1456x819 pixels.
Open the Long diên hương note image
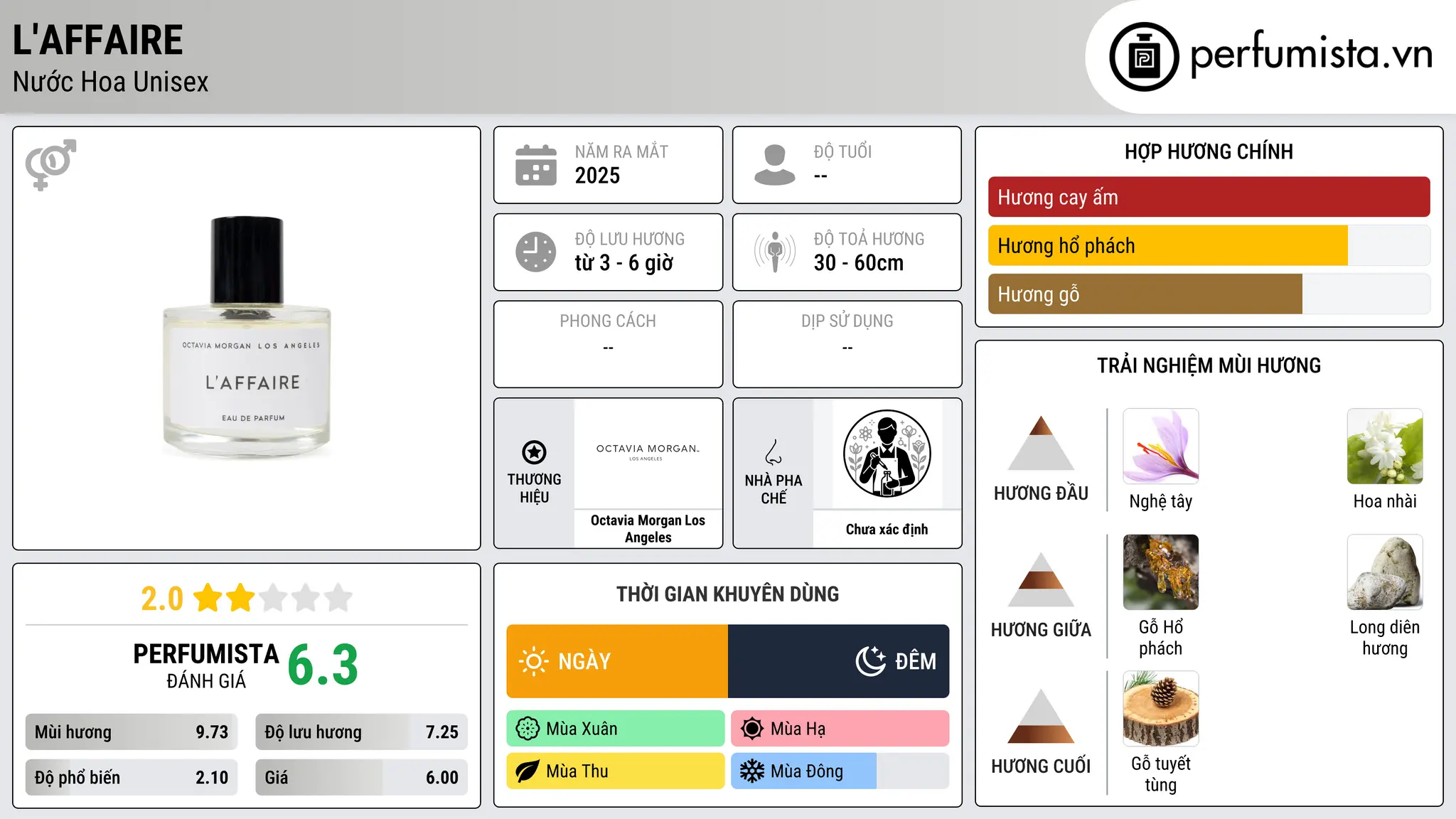coord(1385,572)
